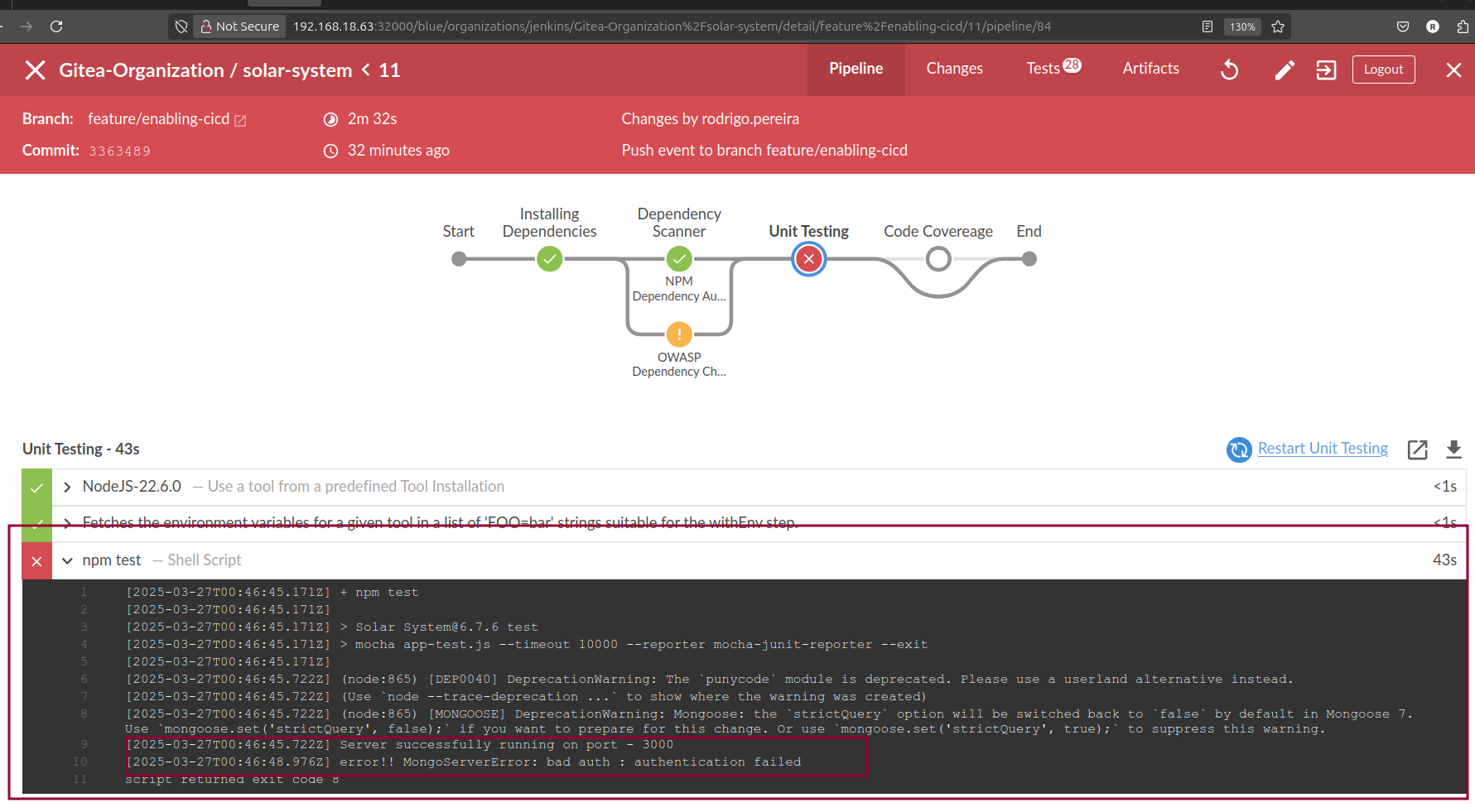Open the Artifacts tab

[x=1150, y=69]
